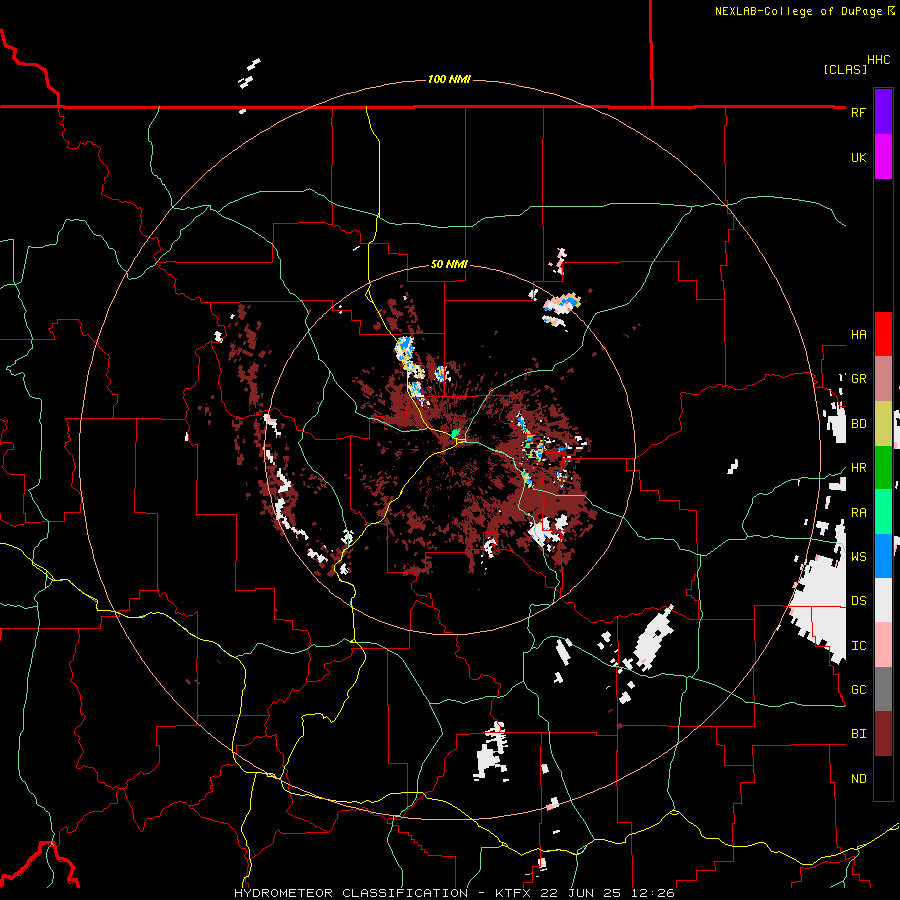Point at the DS legend label
The height and width of the screenshot is (900, 900).
point(858,601)
